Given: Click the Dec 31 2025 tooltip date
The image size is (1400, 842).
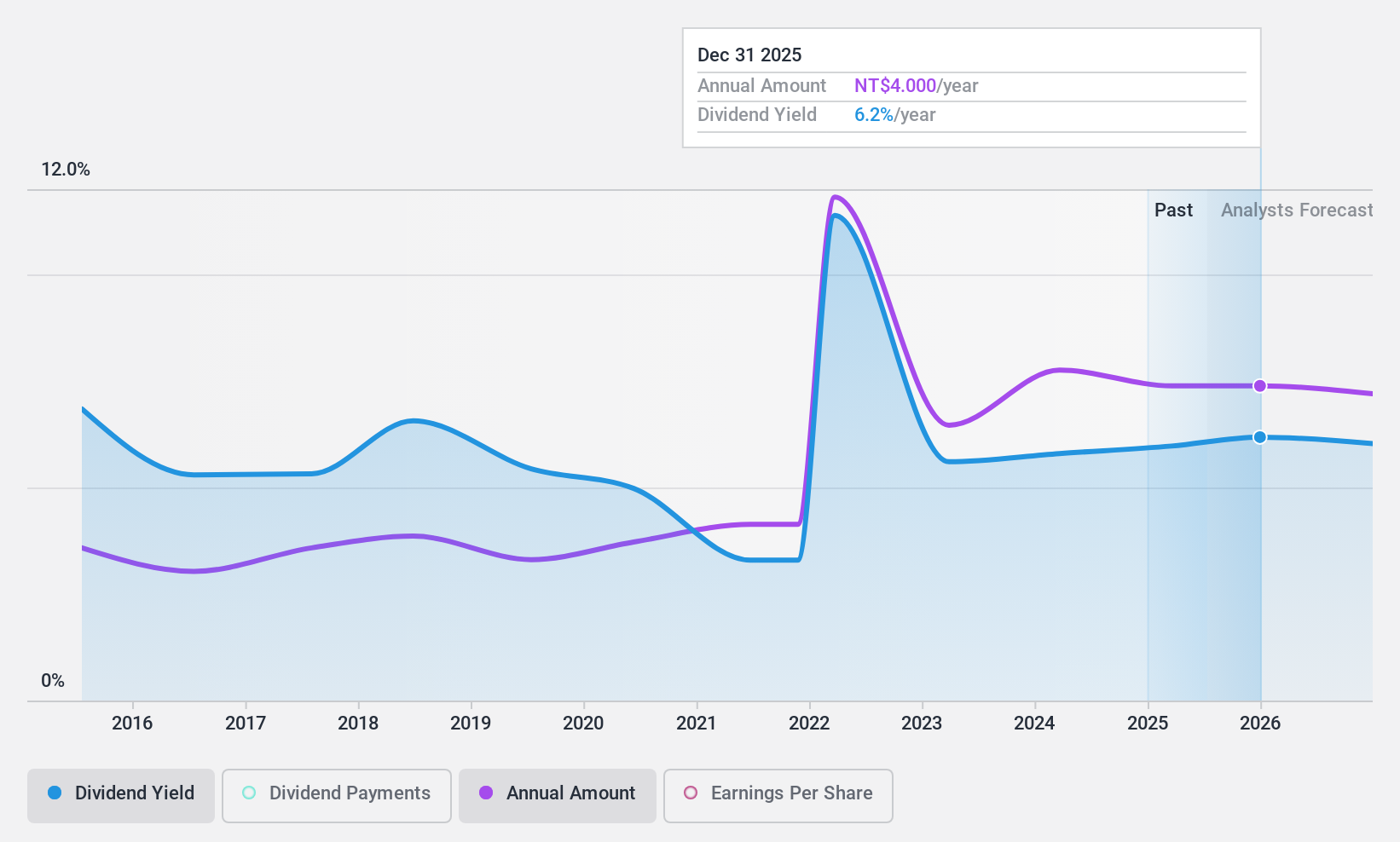Looking at the screenshot, I should pyautogui.click(x=749, y=55).
